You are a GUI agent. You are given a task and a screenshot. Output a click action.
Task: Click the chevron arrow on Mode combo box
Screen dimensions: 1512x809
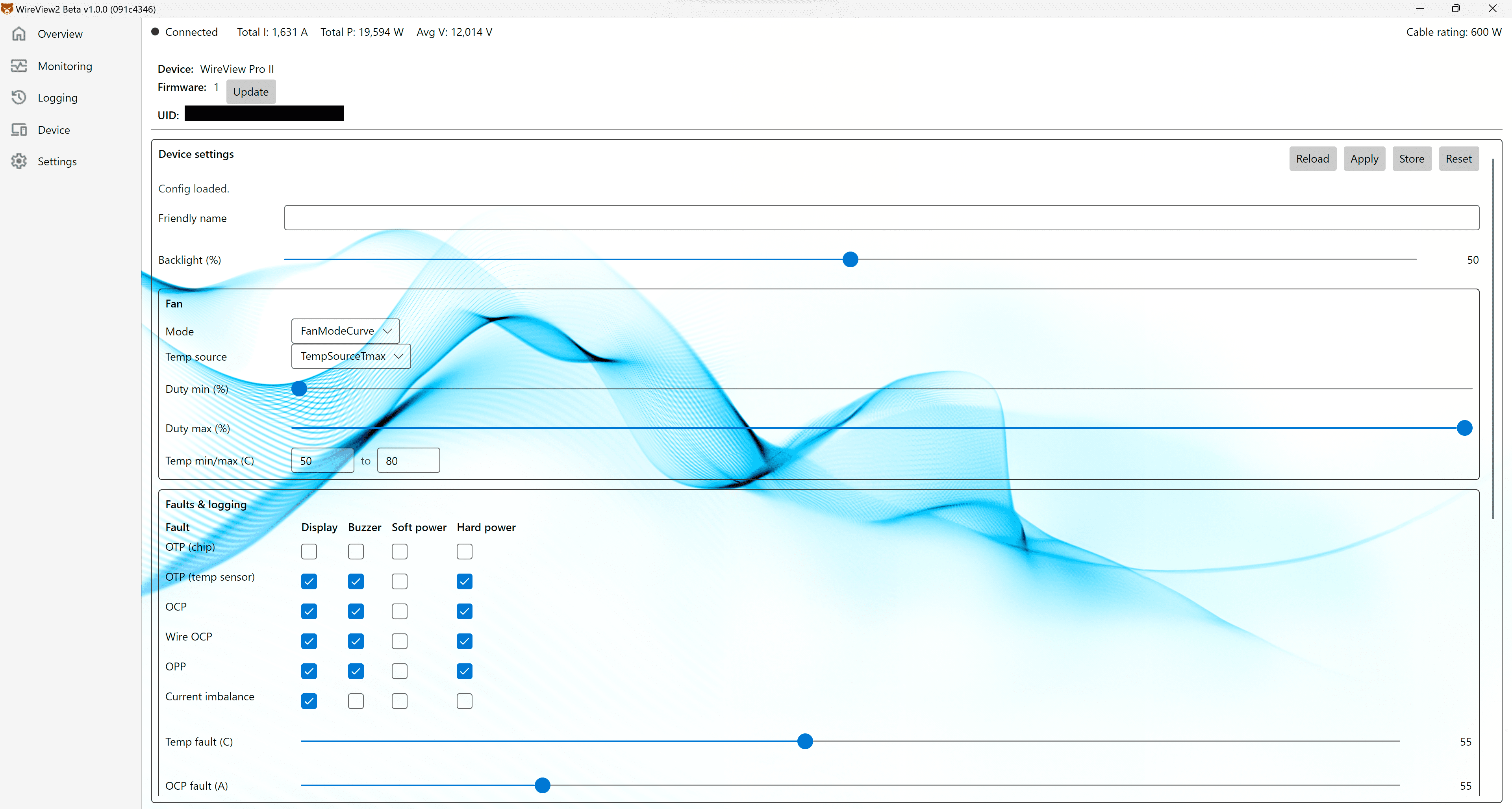(x=387, y=331)
